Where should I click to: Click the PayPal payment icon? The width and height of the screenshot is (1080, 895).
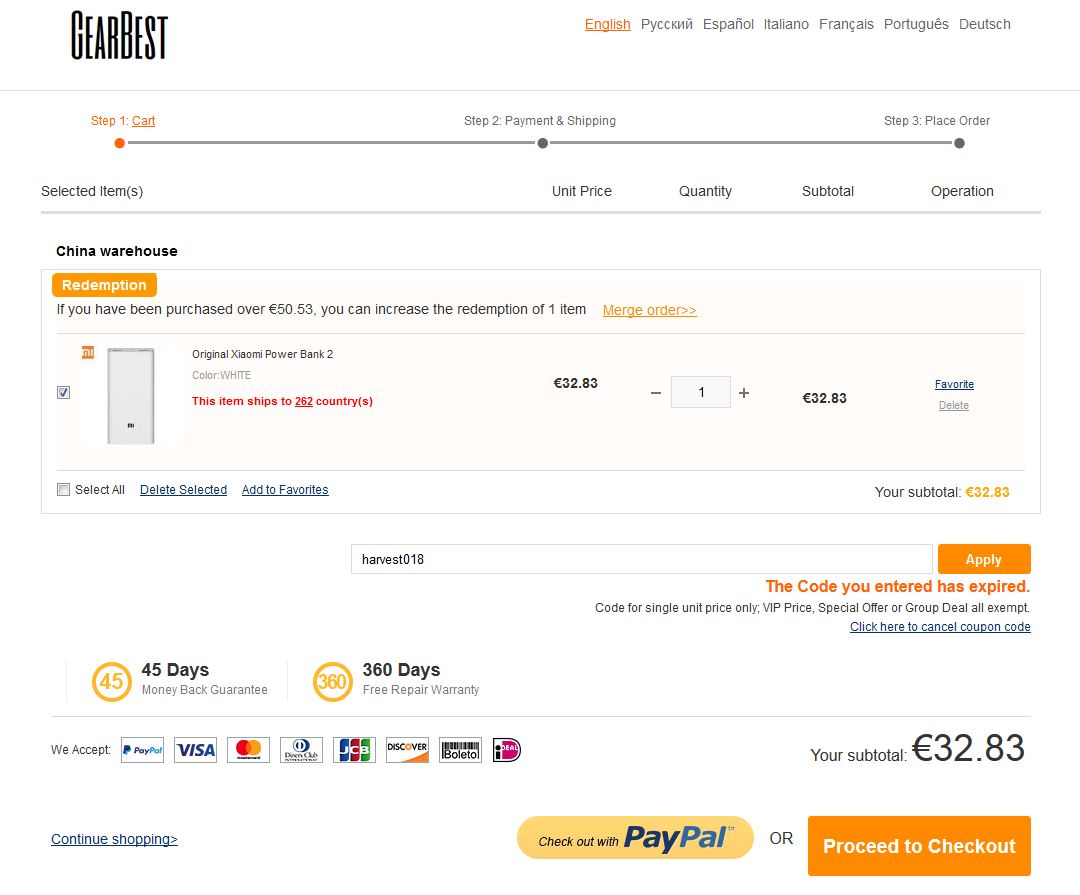[143, 750]
